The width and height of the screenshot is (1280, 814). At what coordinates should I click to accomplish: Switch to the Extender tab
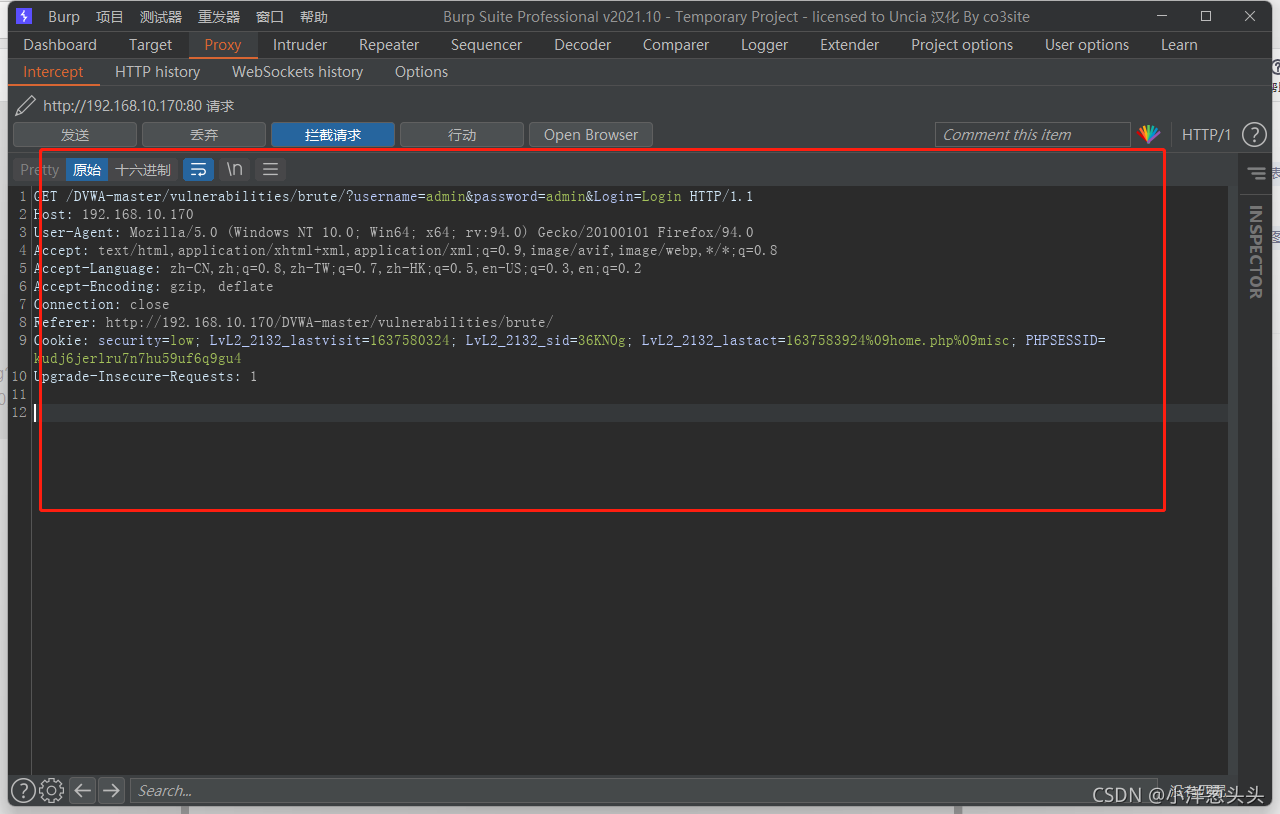849,44
